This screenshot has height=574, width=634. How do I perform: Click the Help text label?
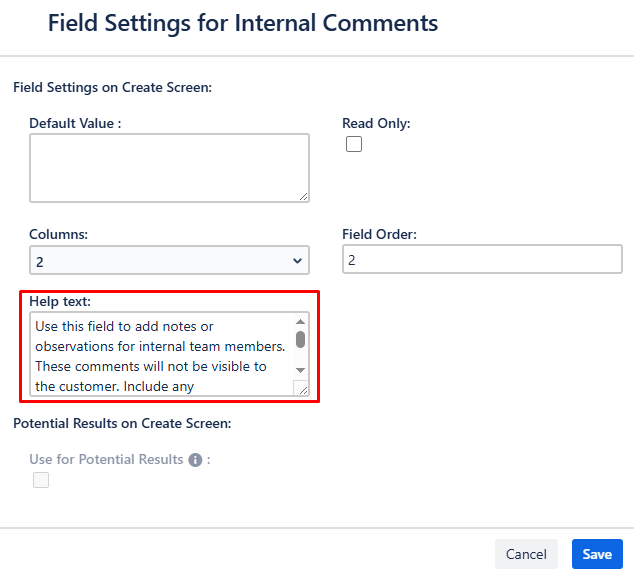pyautogui.click(x=60, y=302)
